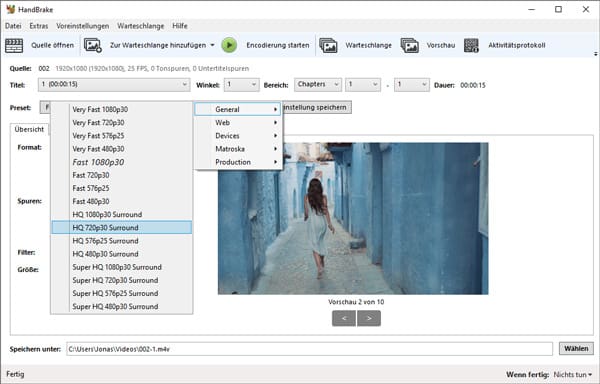Select HQ 576p25 Surround preset
Image resolution: width=600 pixels, height=384 pixels.
click(122, 241)
